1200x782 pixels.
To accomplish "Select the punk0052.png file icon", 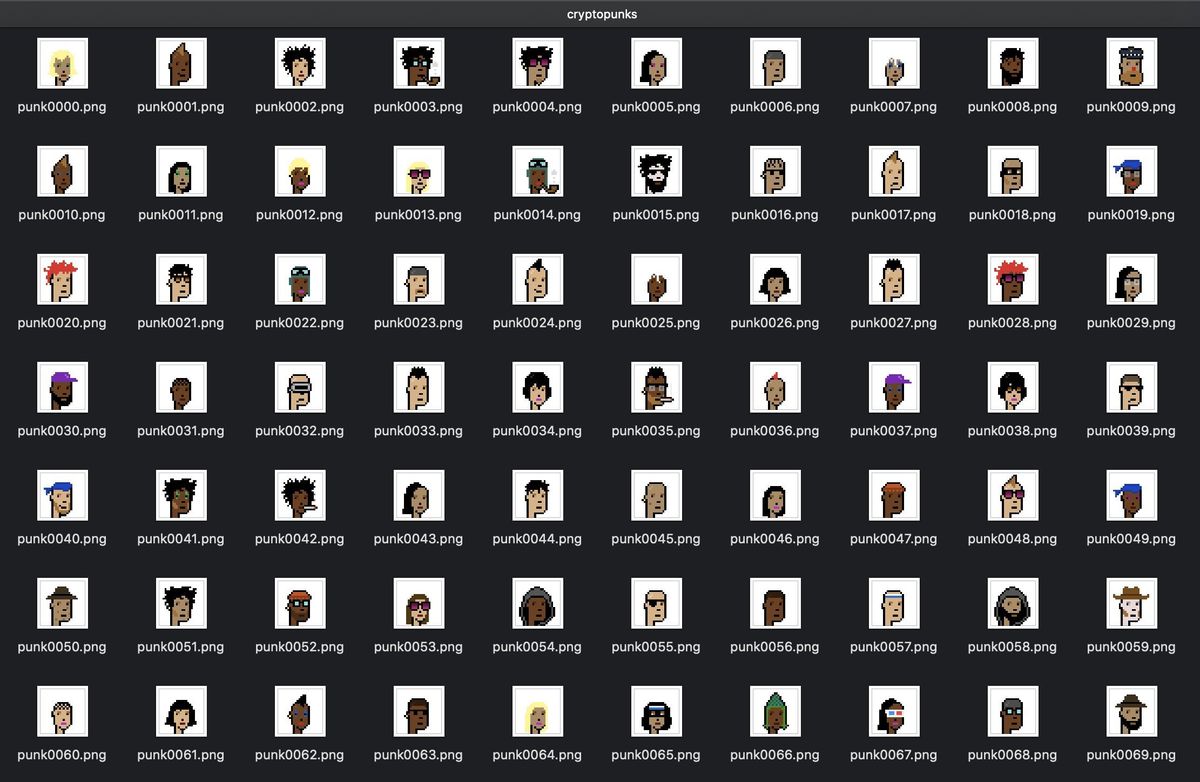I will (x=300, y=603).
